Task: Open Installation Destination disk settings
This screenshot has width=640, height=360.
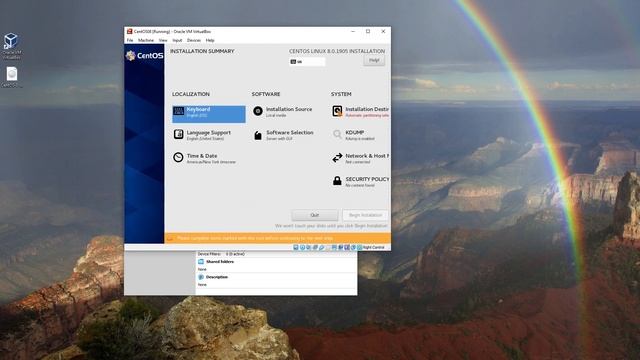Action: (x=360, y=112)
